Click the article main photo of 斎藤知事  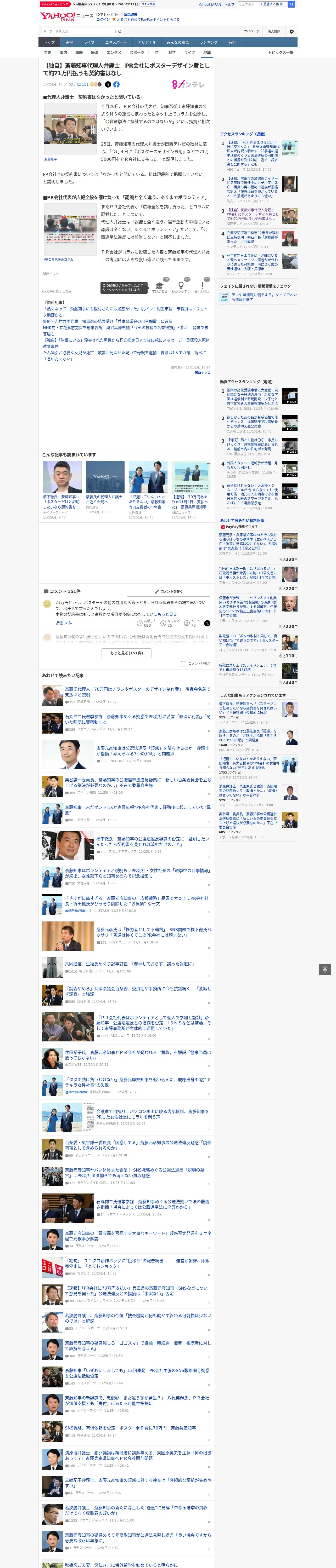point(70,129)
